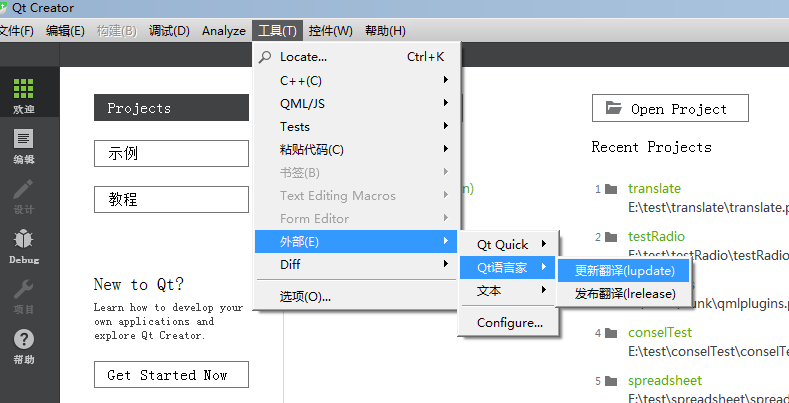Viewport: 789px width, 403px height.
Task: Click folder icon beside testRadio project
Action: (611, 237)
